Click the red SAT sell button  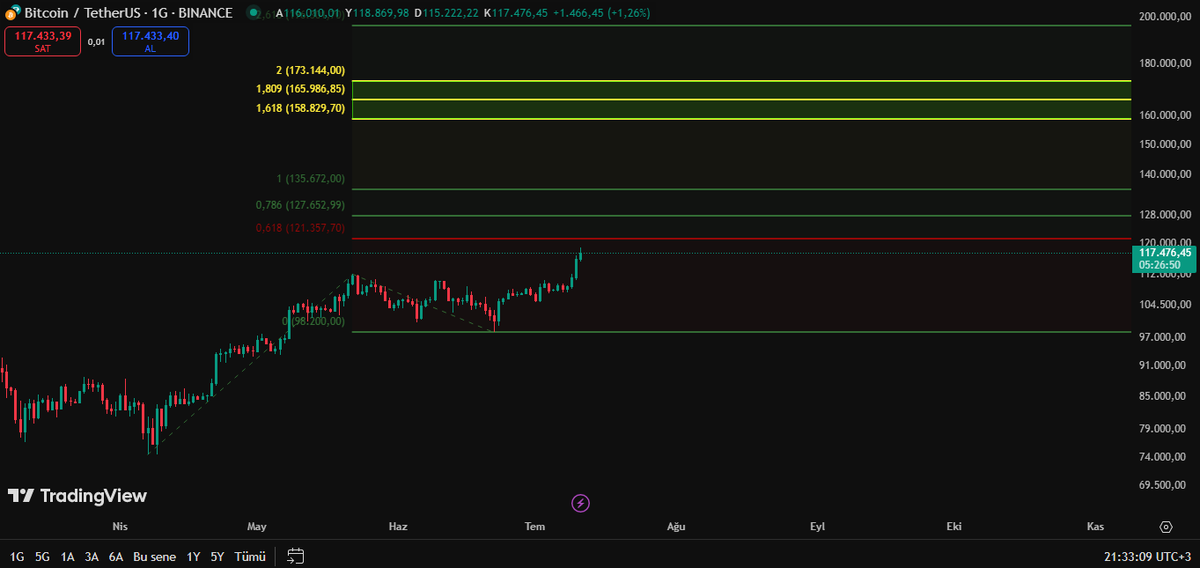click(42, 41)
